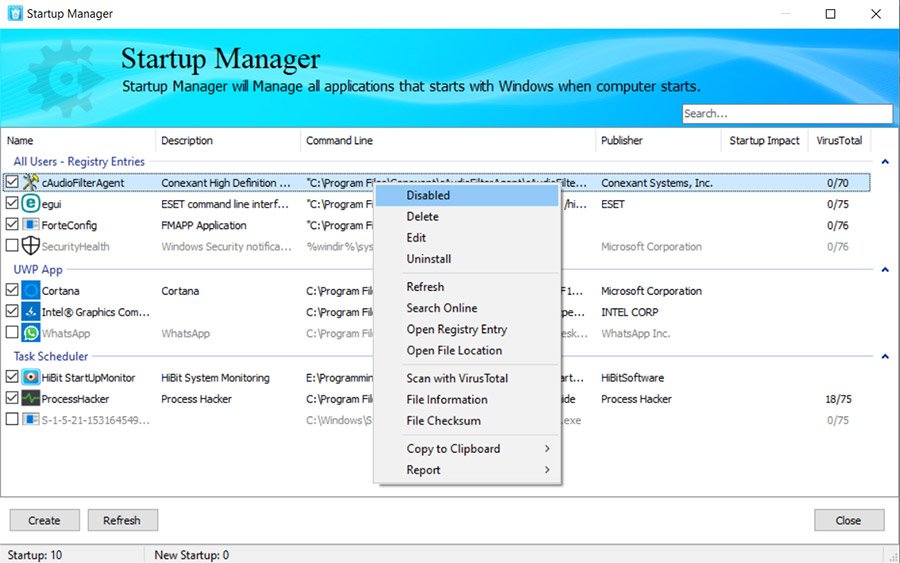Click the SecurityHealth shield icon

pyautogui.click(x=30, y=246)
